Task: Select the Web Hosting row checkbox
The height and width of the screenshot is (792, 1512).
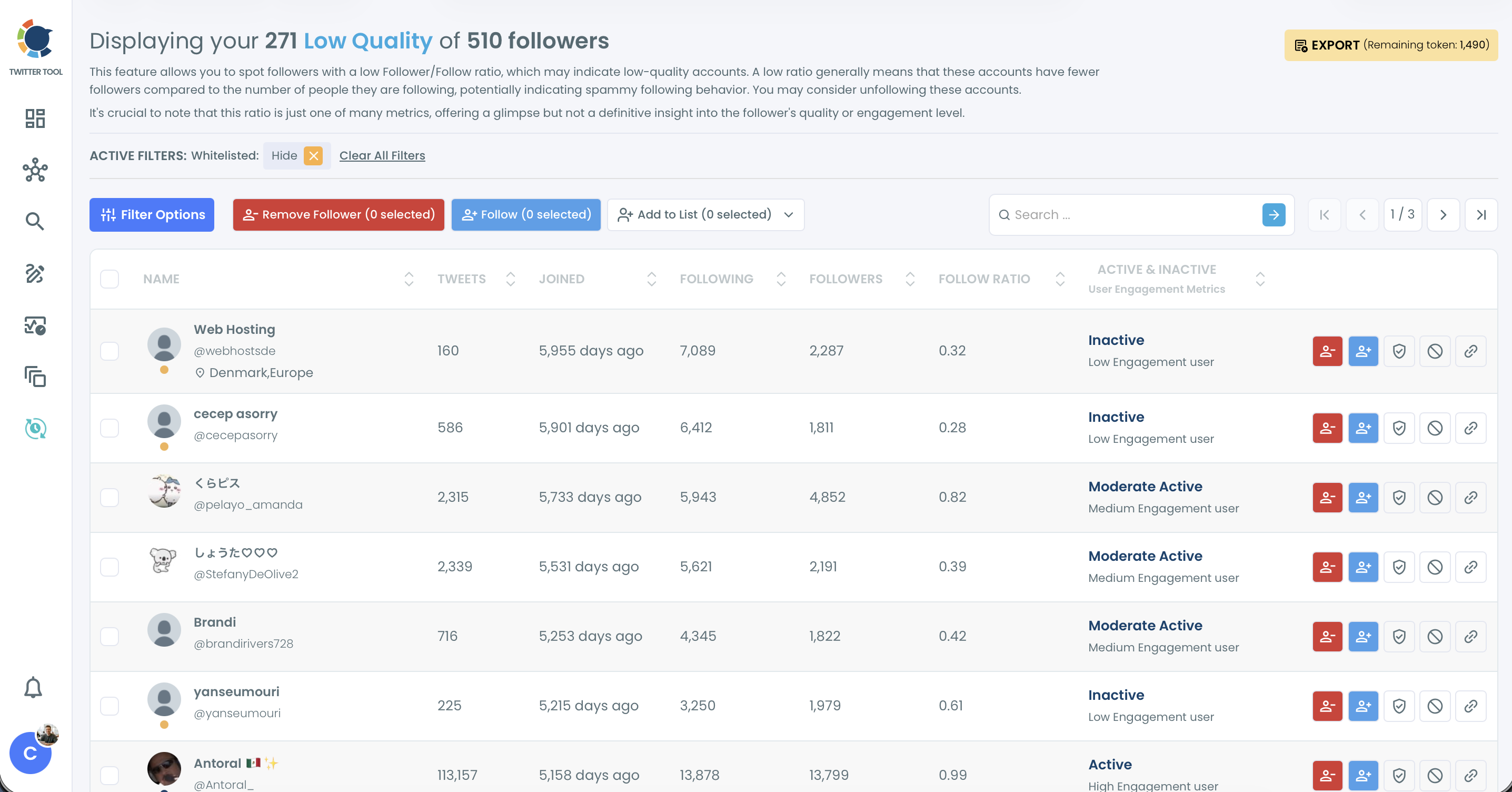Action: click(109, 351)
